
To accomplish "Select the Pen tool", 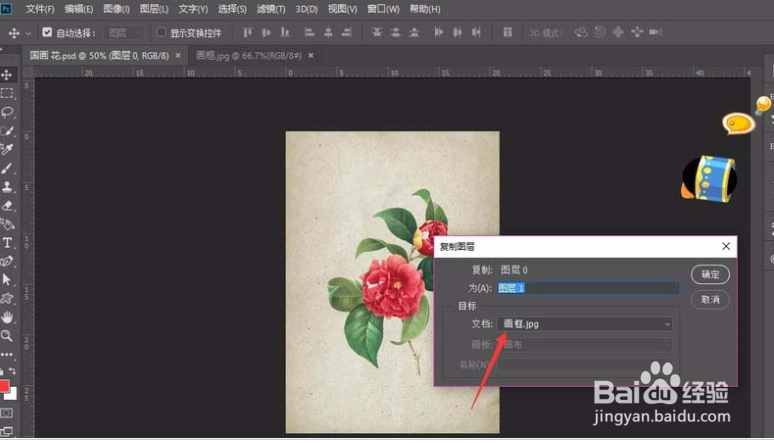I will point(7,261).
